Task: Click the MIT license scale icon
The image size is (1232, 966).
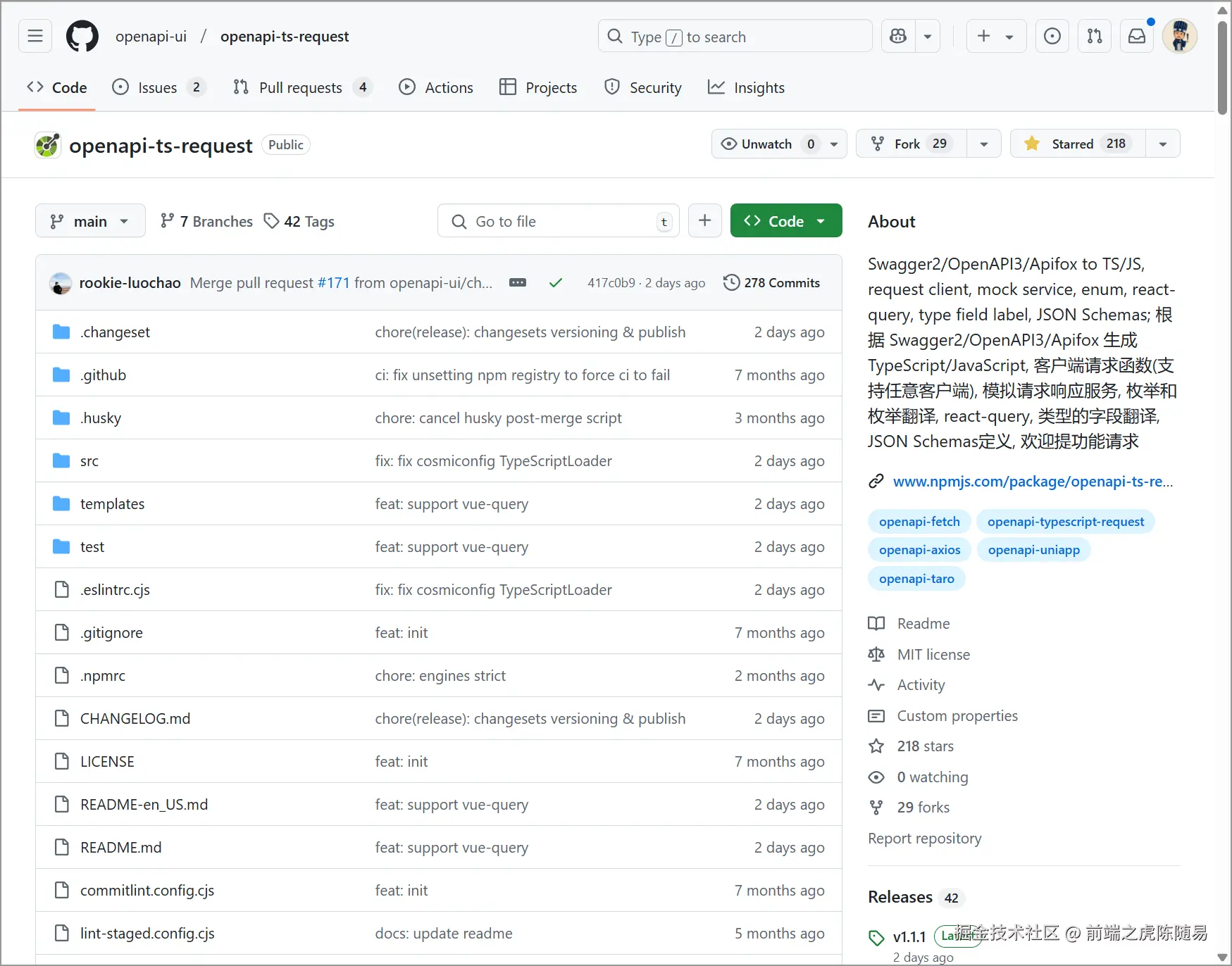Action: point(876,654)
